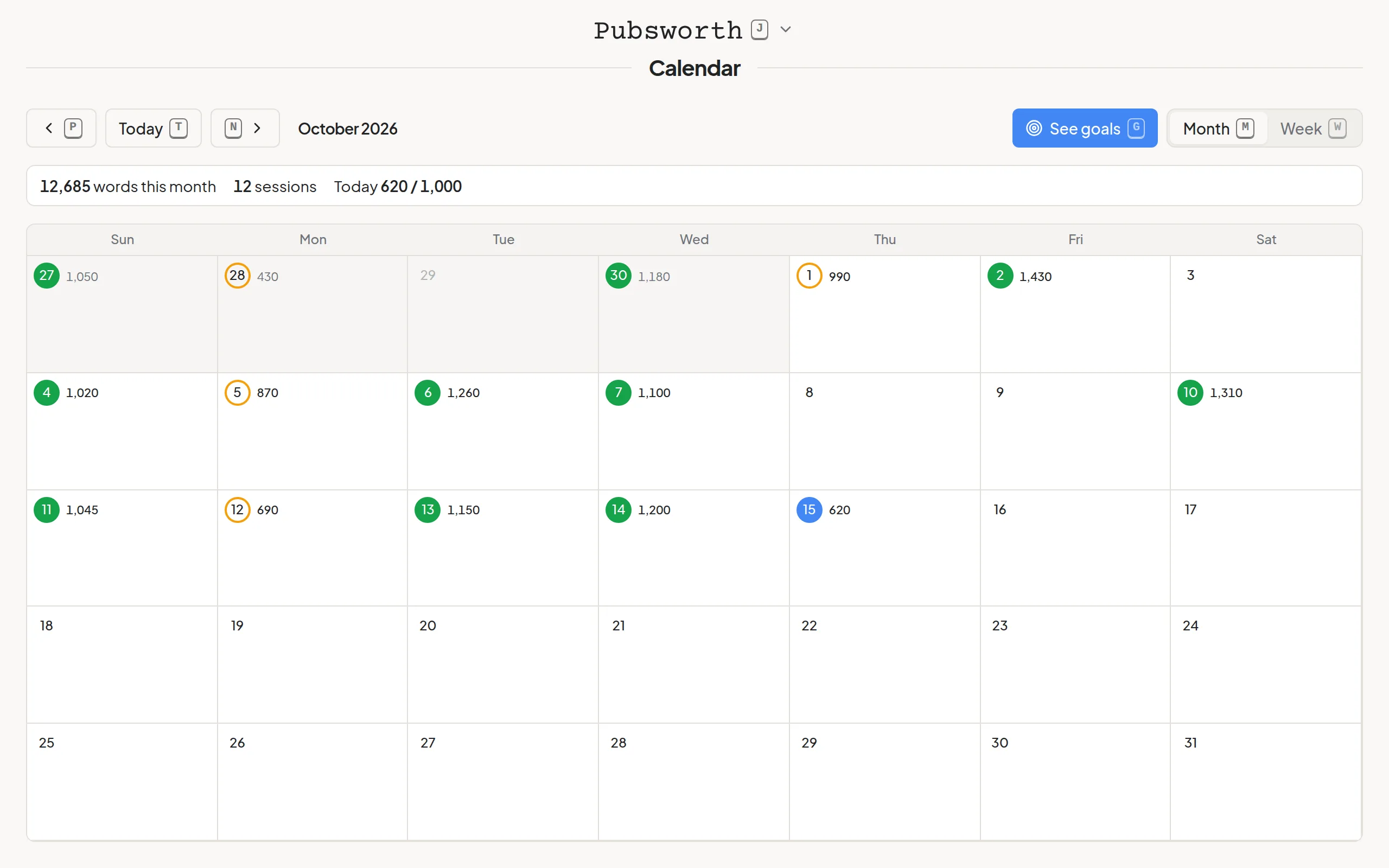Screen dimensions: 1389x868
Task: Open the October 22 day cell
Action: [x=884, y=665]
